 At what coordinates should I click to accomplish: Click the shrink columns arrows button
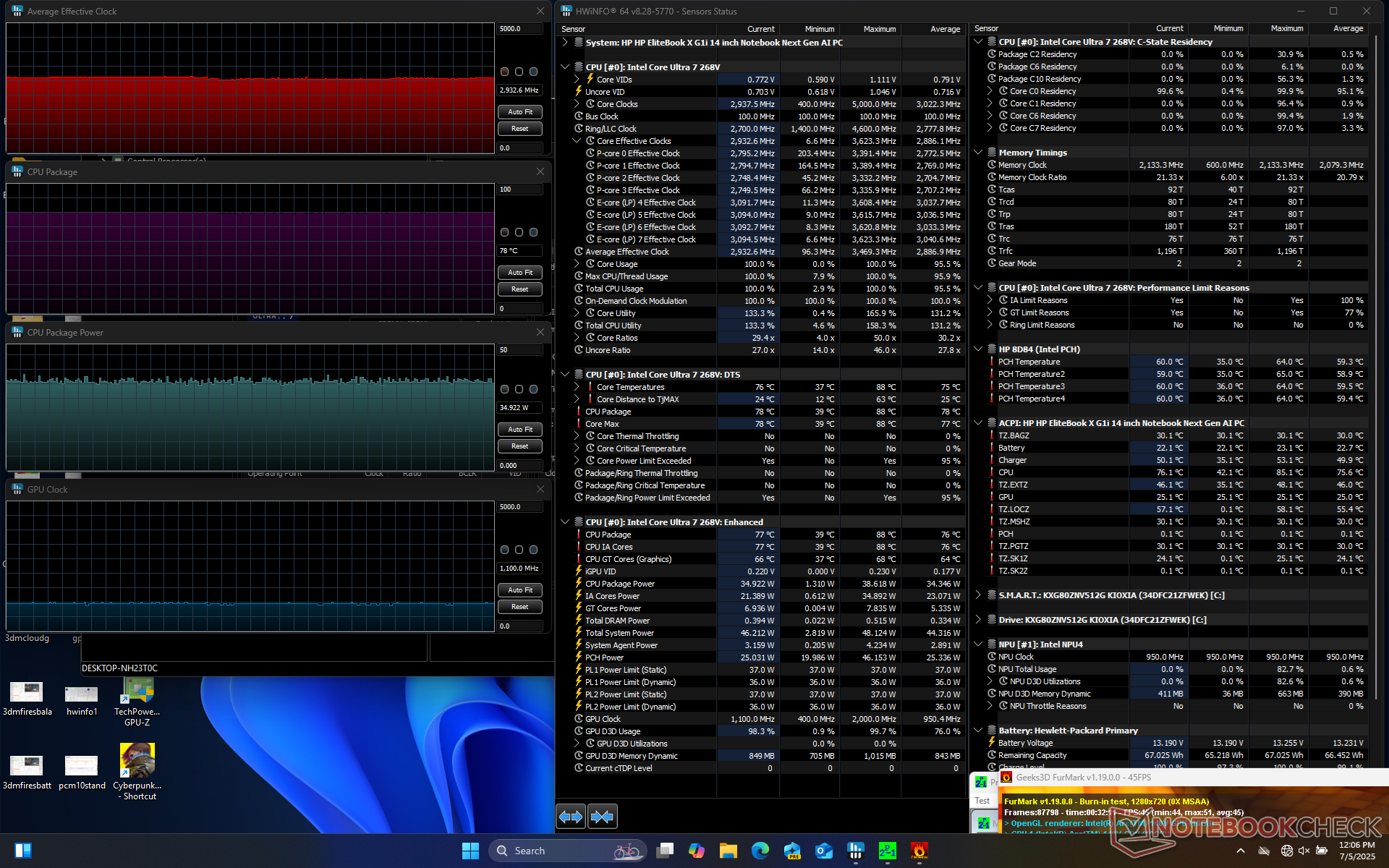pos(602,817)
